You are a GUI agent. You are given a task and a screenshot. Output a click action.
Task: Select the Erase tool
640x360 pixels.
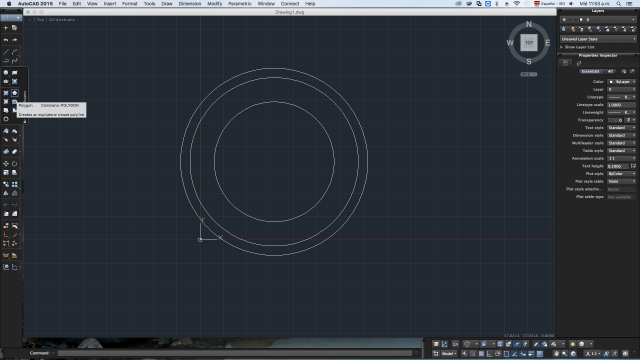point(15,151)
